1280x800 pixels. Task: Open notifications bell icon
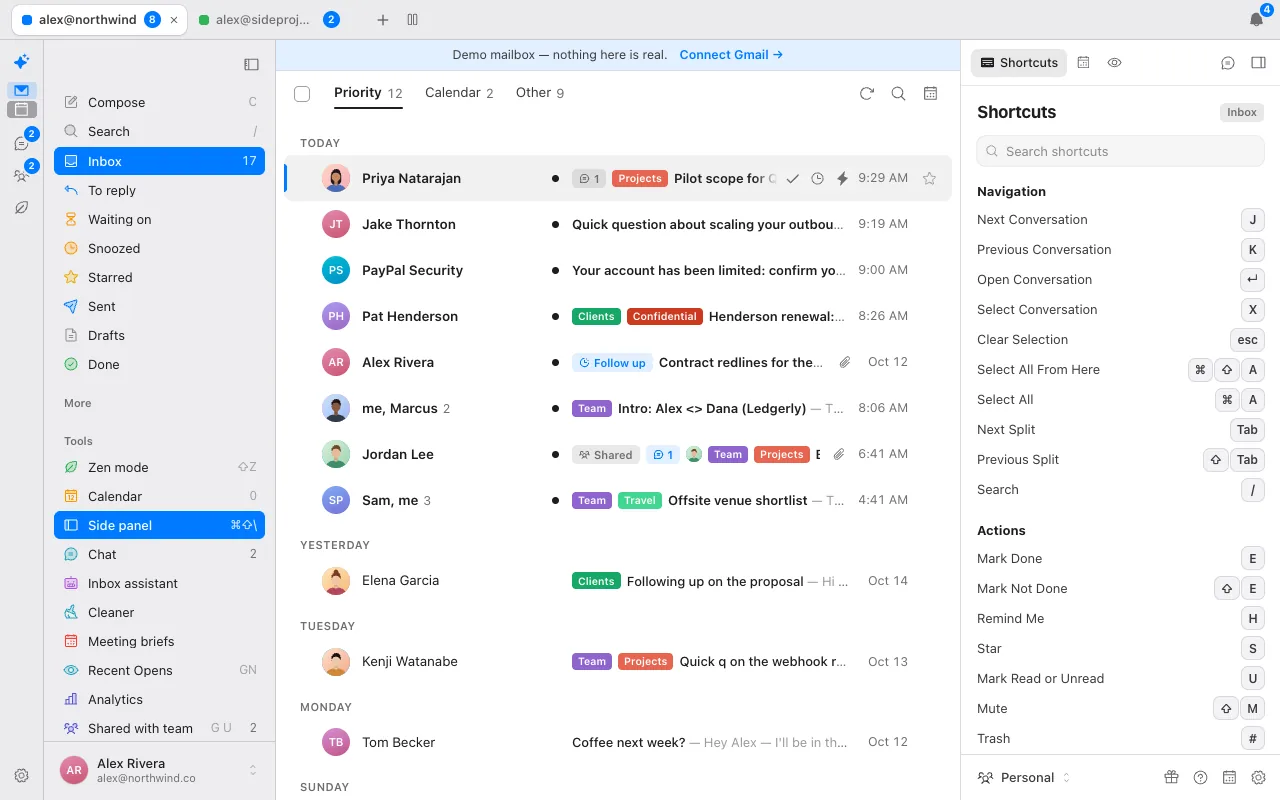click(x=1256, y=20)
